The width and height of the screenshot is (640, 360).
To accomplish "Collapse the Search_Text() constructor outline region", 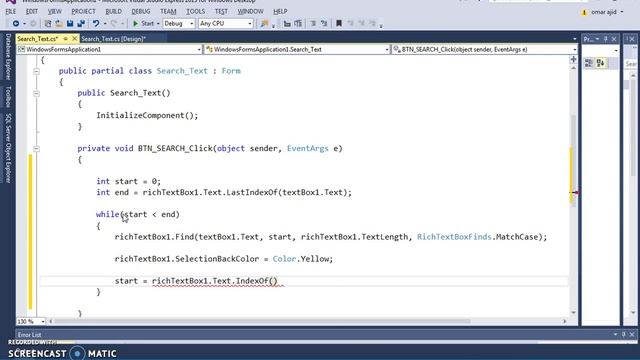I will point(36,93).
